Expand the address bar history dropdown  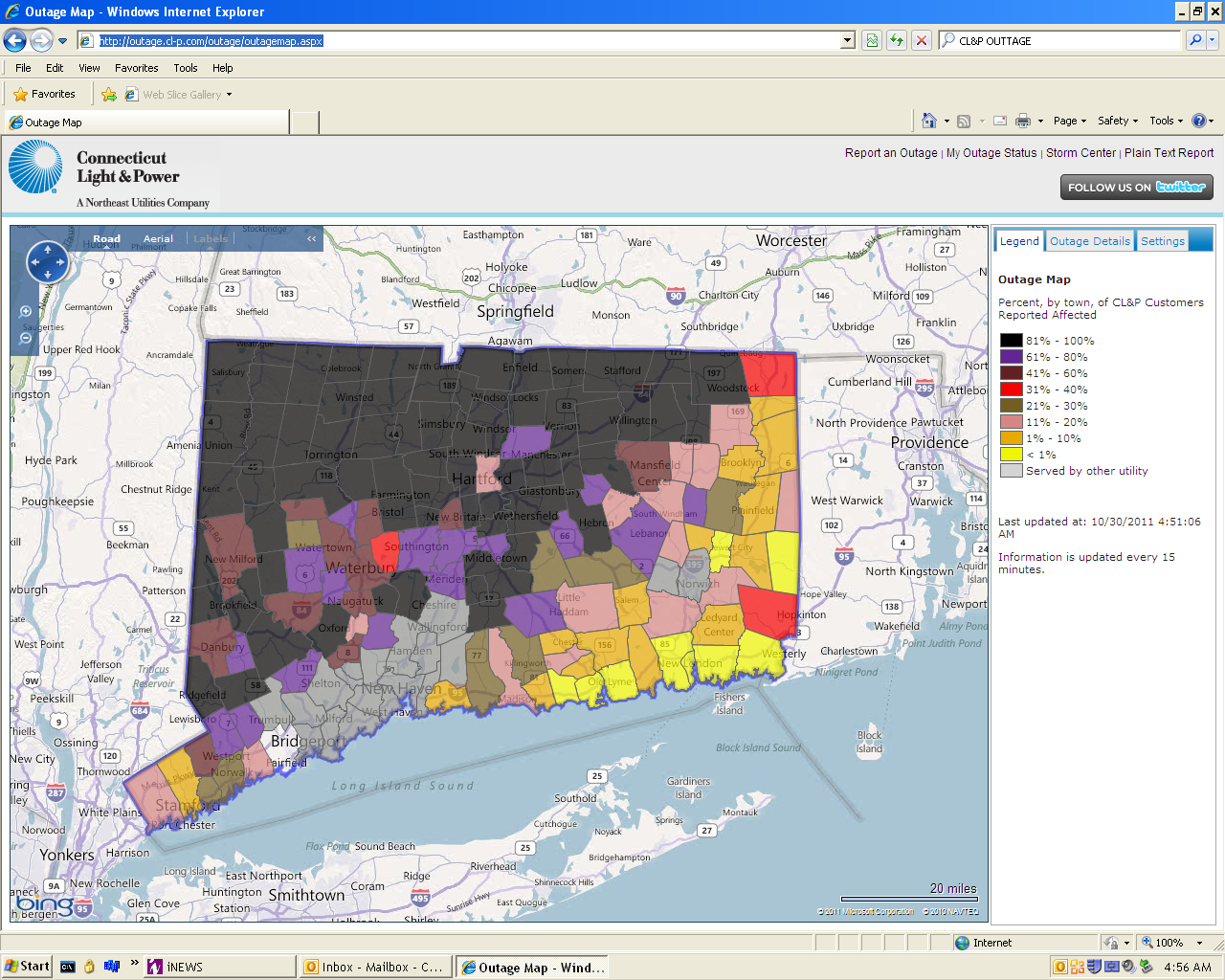click(x=848, y=41)
